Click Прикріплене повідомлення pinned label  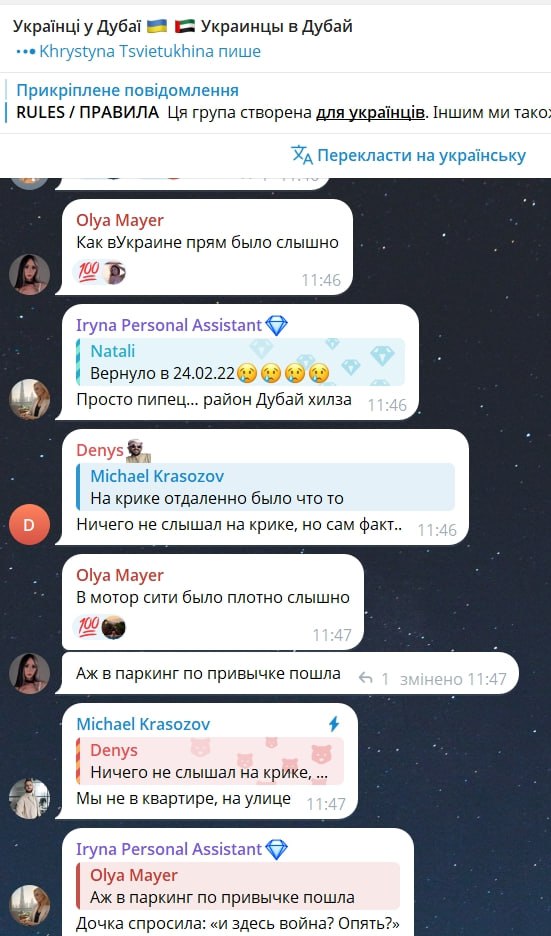tap(127, 91)
